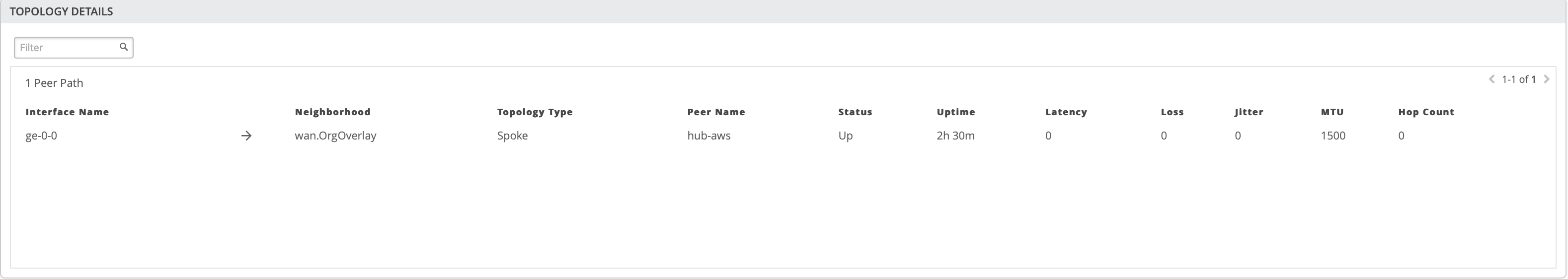Click the Topology Details panel header
This screenshot has height=279, width=1568.
click(61, 11)
